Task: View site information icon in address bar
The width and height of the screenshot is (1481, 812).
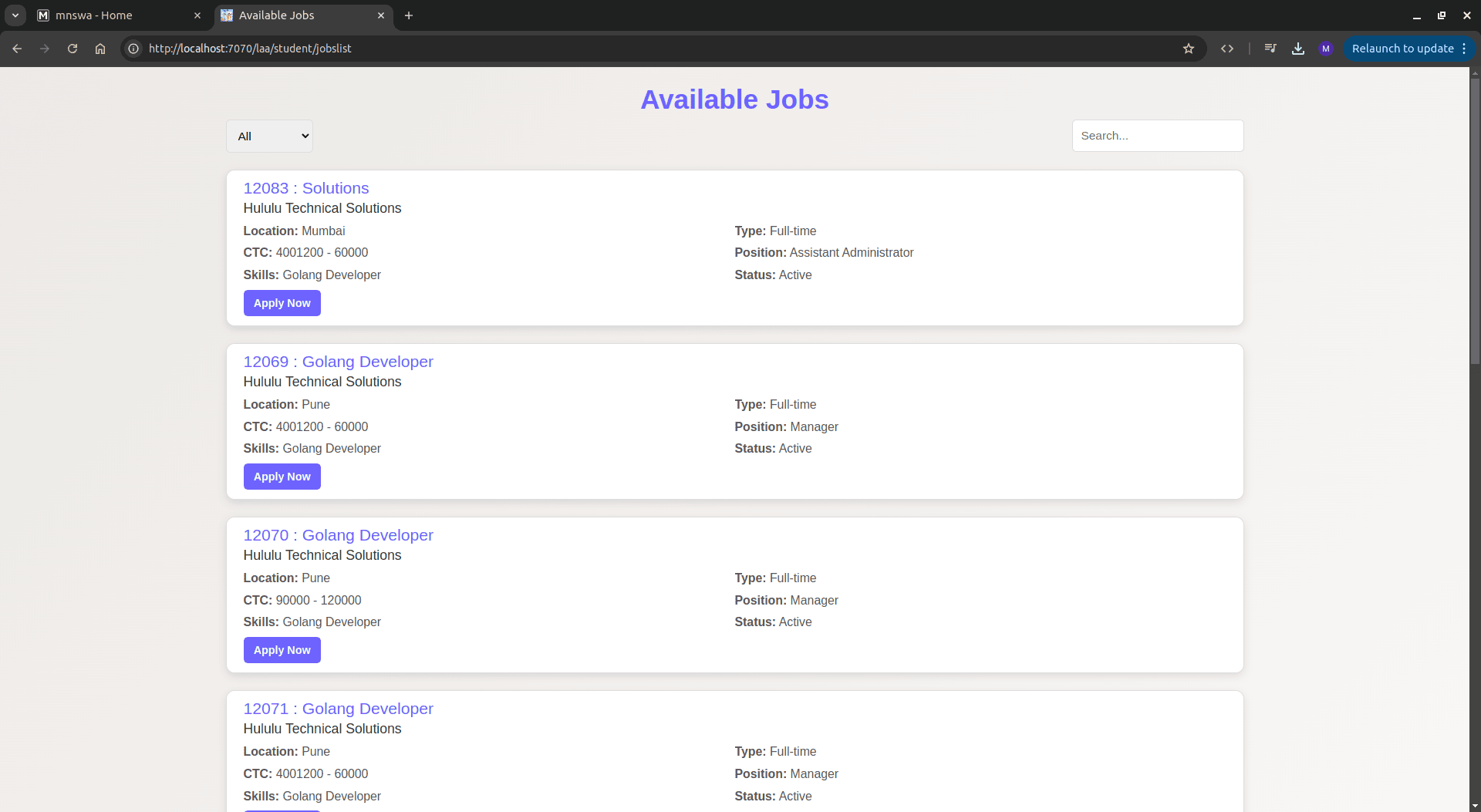Action: coord(133,49)
